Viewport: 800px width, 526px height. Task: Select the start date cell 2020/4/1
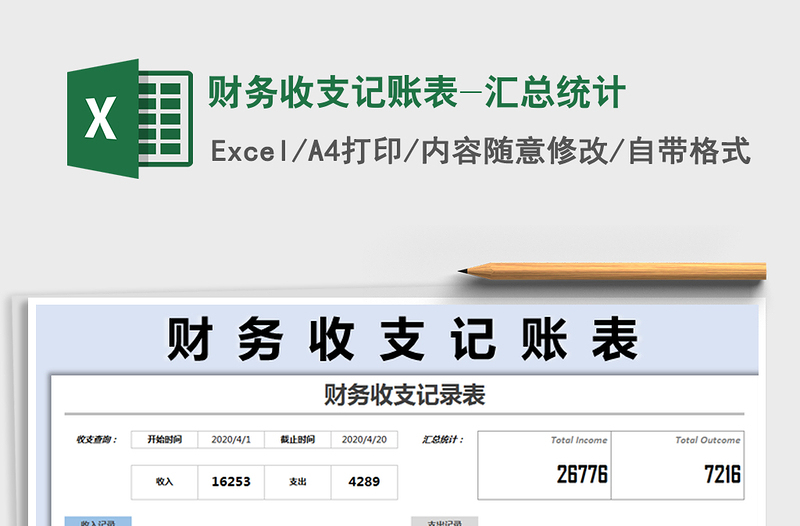(231, 439)
